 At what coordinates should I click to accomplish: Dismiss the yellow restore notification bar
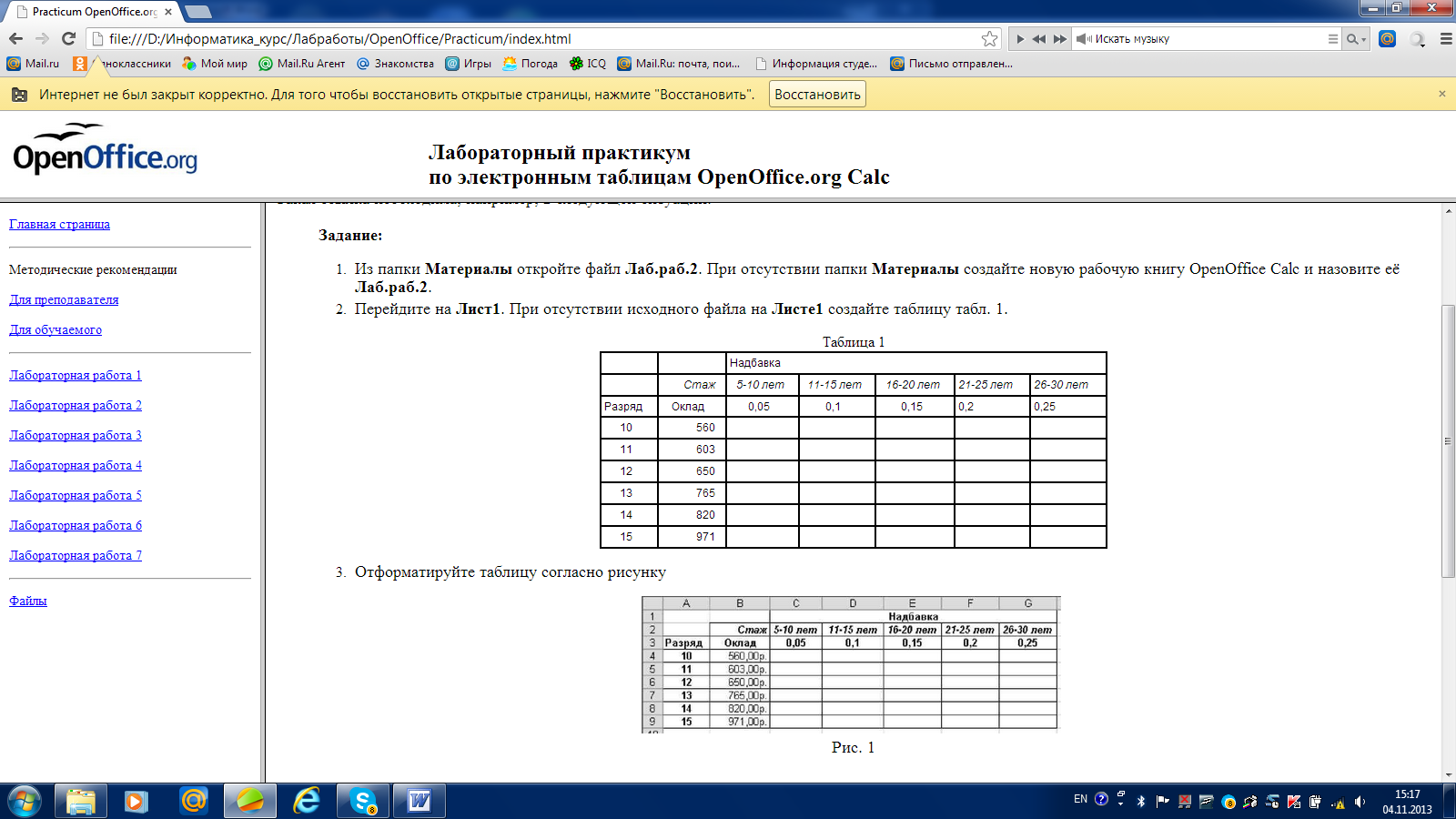point(1441,94)
